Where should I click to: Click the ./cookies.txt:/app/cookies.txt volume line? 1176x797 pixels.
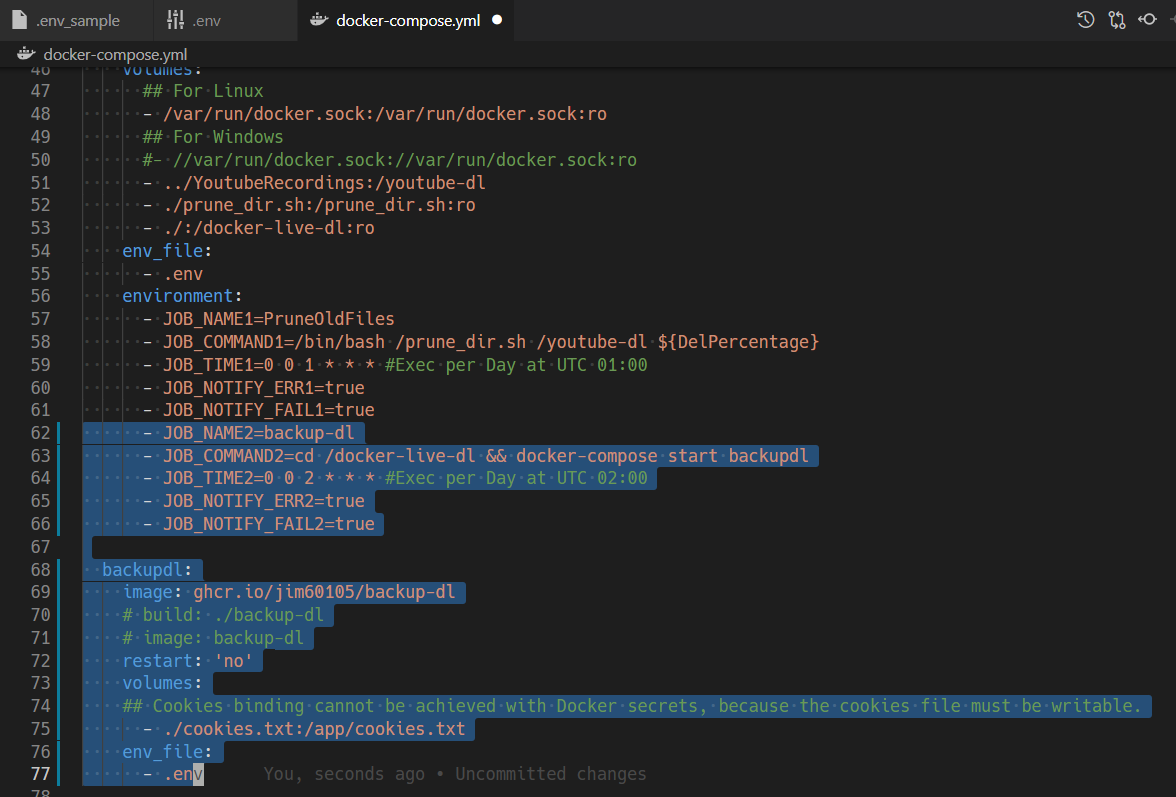[314, 729]
